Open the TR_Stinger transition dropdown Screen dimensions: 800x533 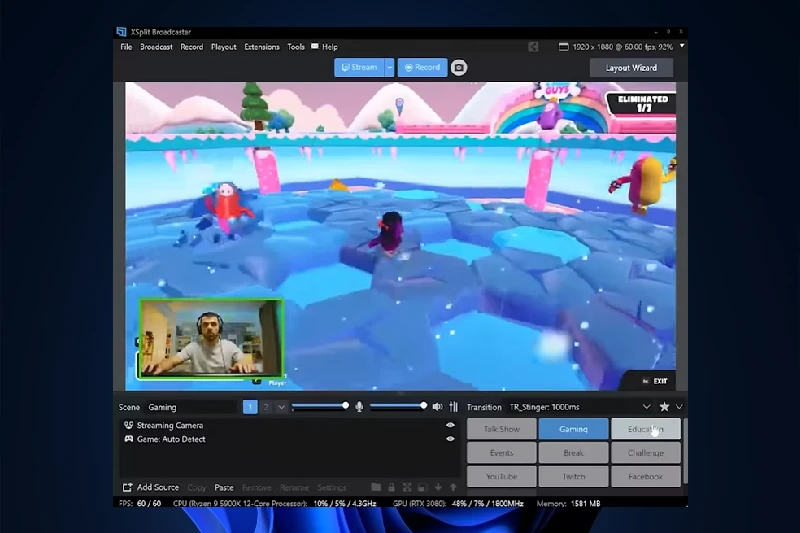pos(646,407)
